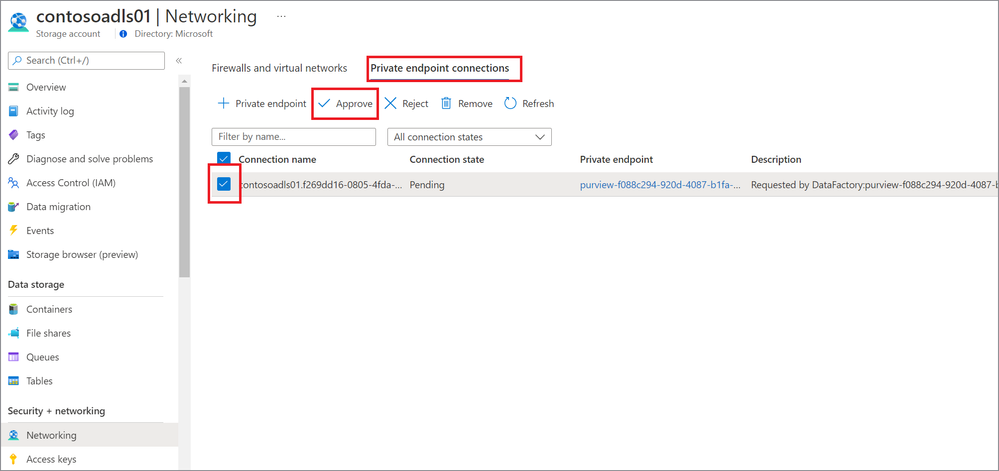Select Private endpoint connections tab
999x471 pixels.
(x=440, y=68)
